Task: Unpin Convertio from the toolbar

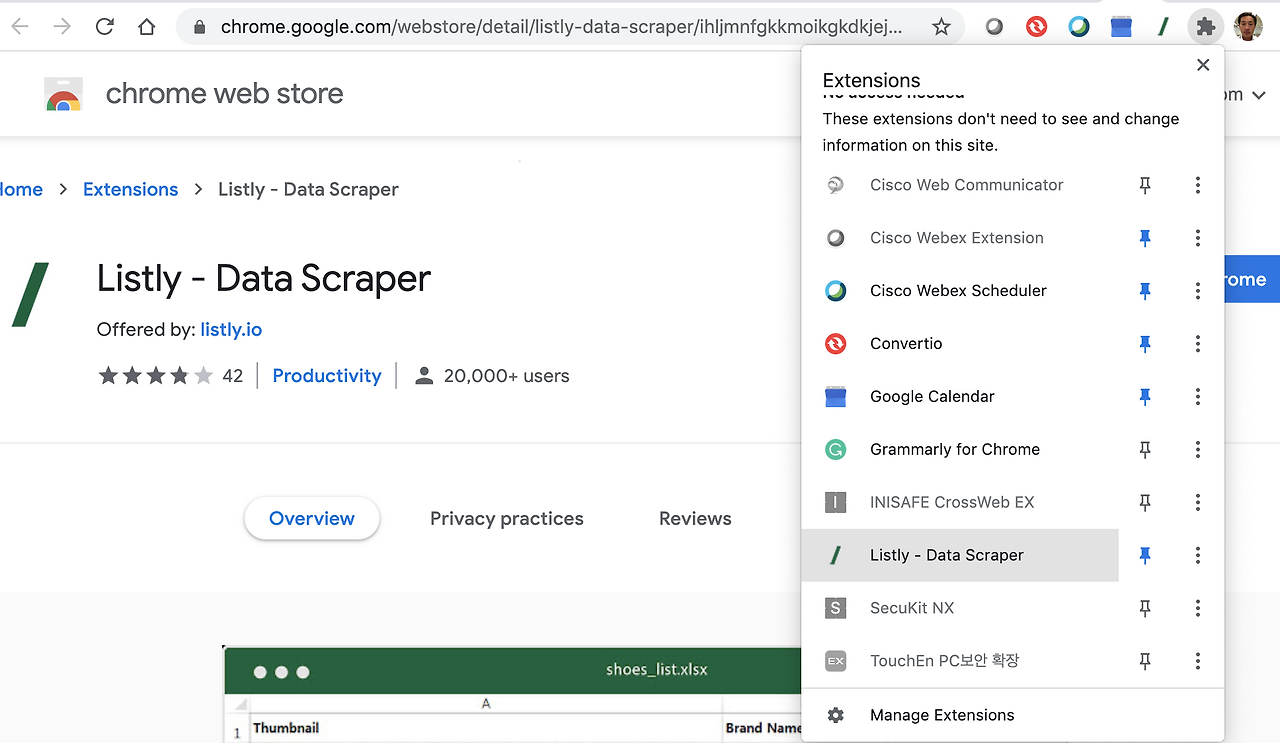Action: click(x=1145, y=344)
